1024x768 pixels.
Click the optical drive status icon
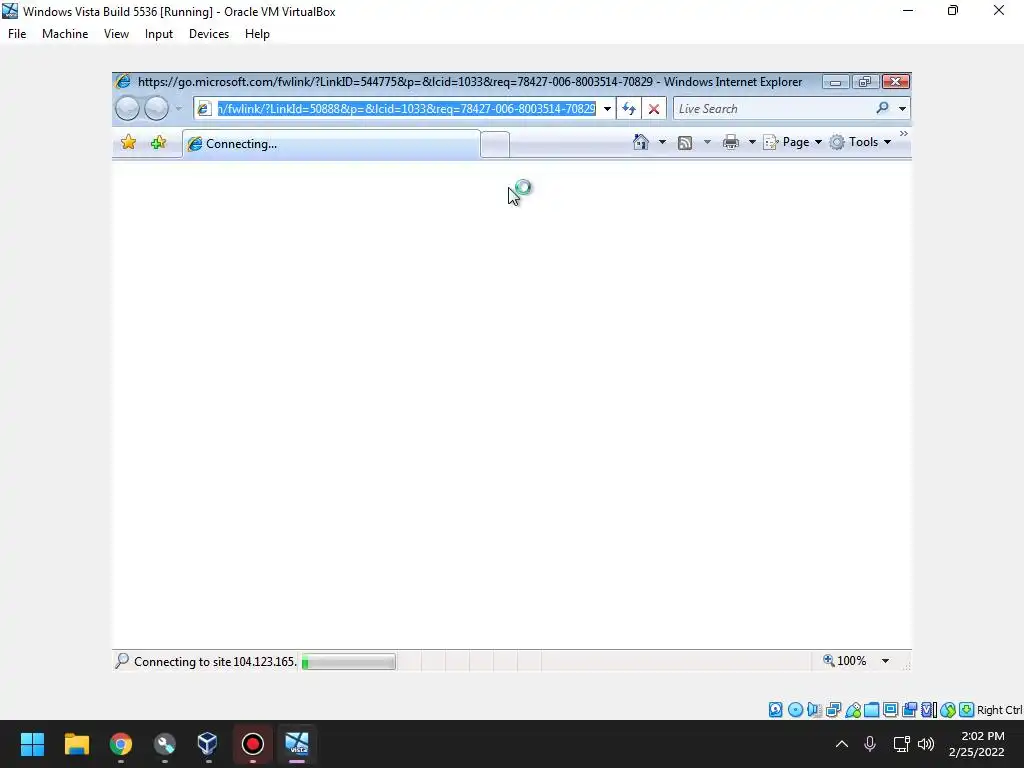[795, 710]
